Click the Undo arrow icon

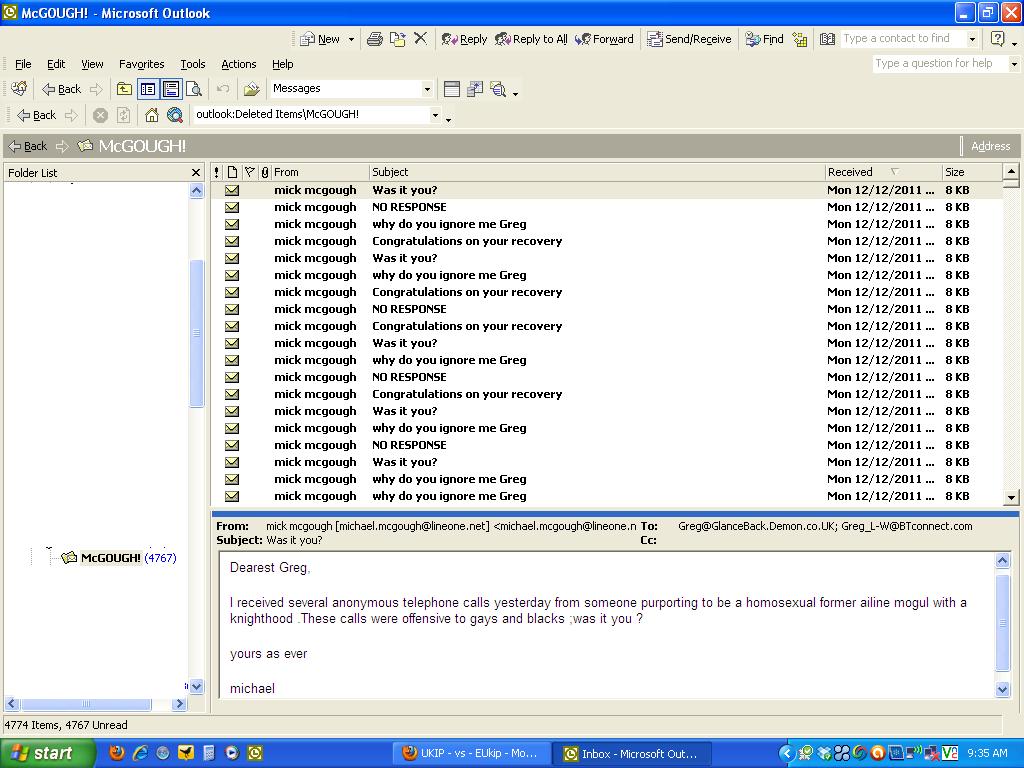(x=223, y=88)
